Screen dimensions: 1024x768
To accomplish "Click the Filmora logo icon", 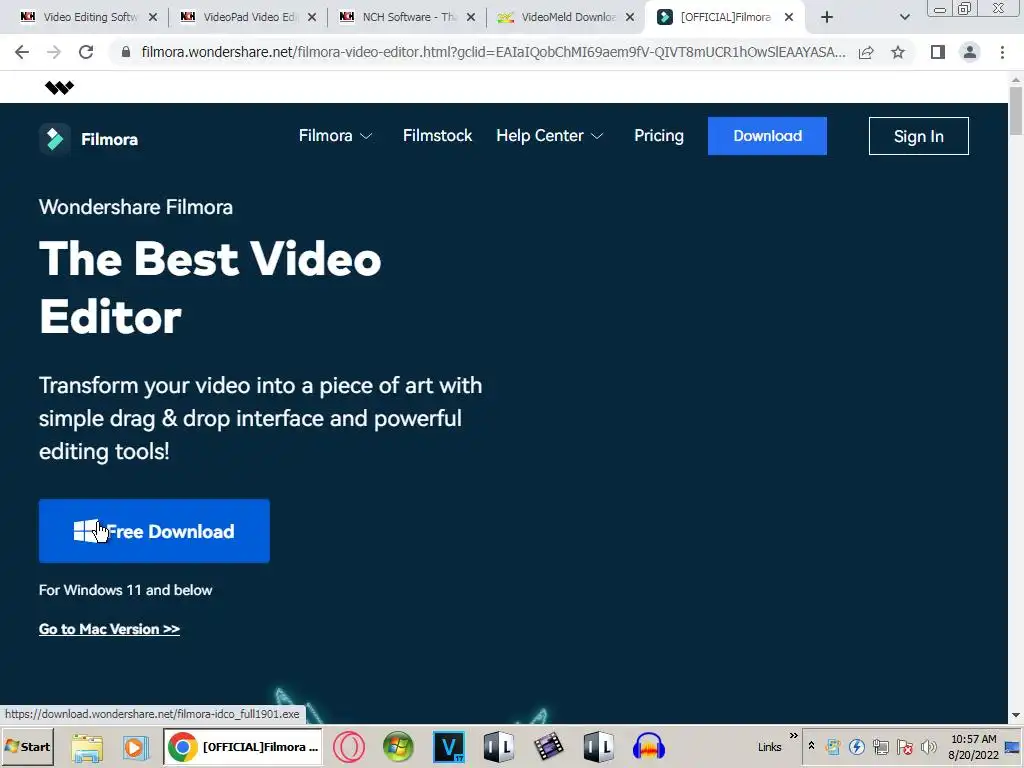I will pyautogui.click(x=55, y=138).
